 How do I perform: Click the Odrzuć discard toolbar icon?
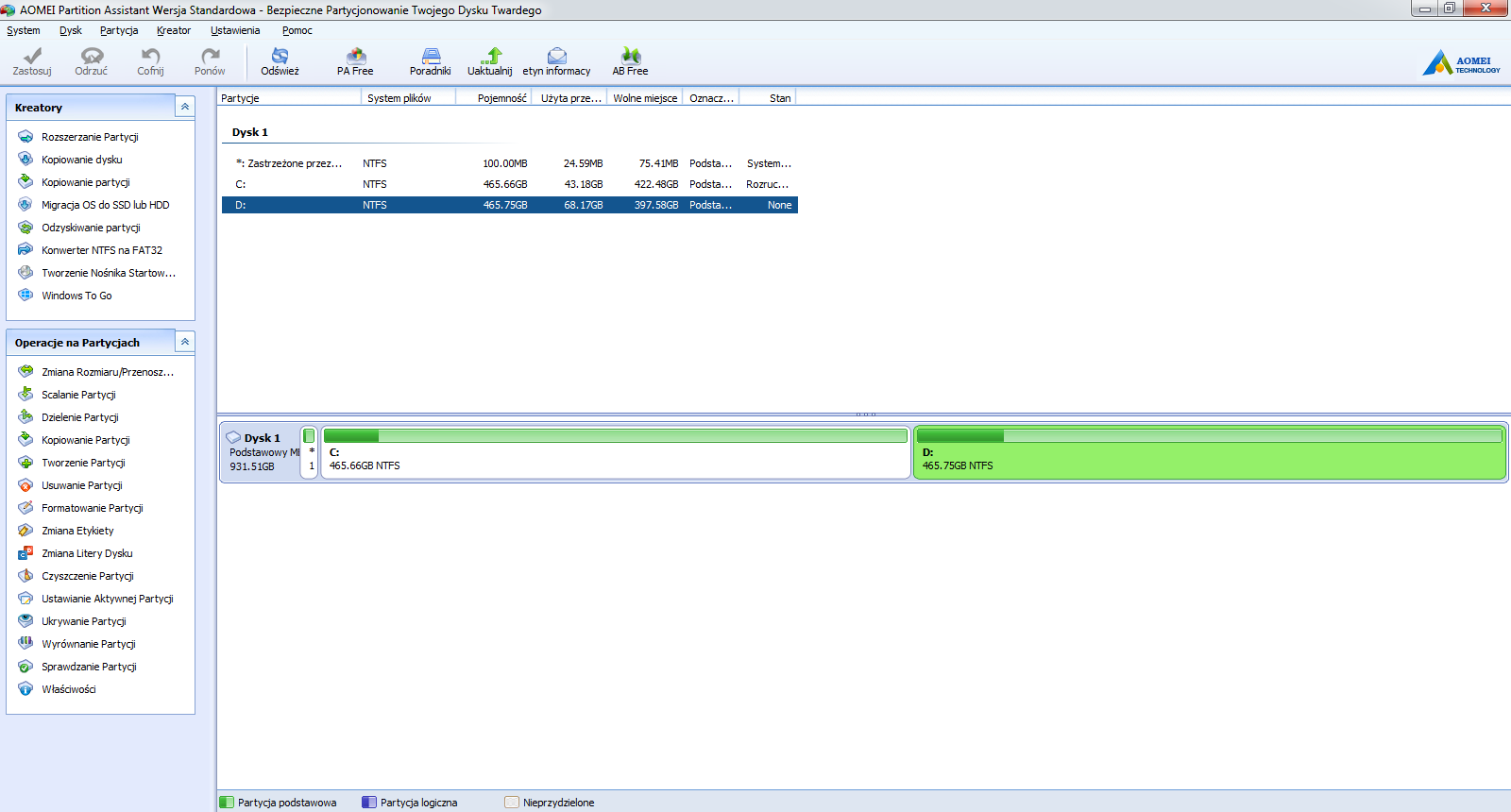pyautogui.click(x=92, y=56)
